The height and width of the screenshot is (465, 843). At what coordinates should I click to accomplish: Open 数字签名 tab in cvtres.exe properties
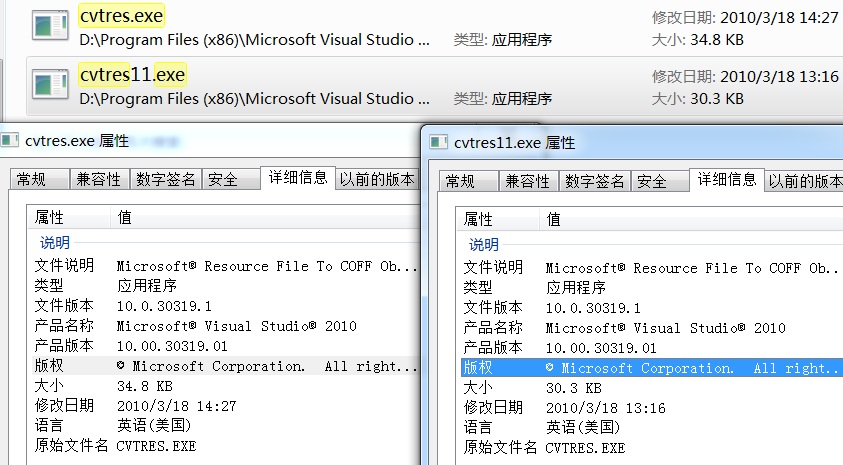point(166,179)
